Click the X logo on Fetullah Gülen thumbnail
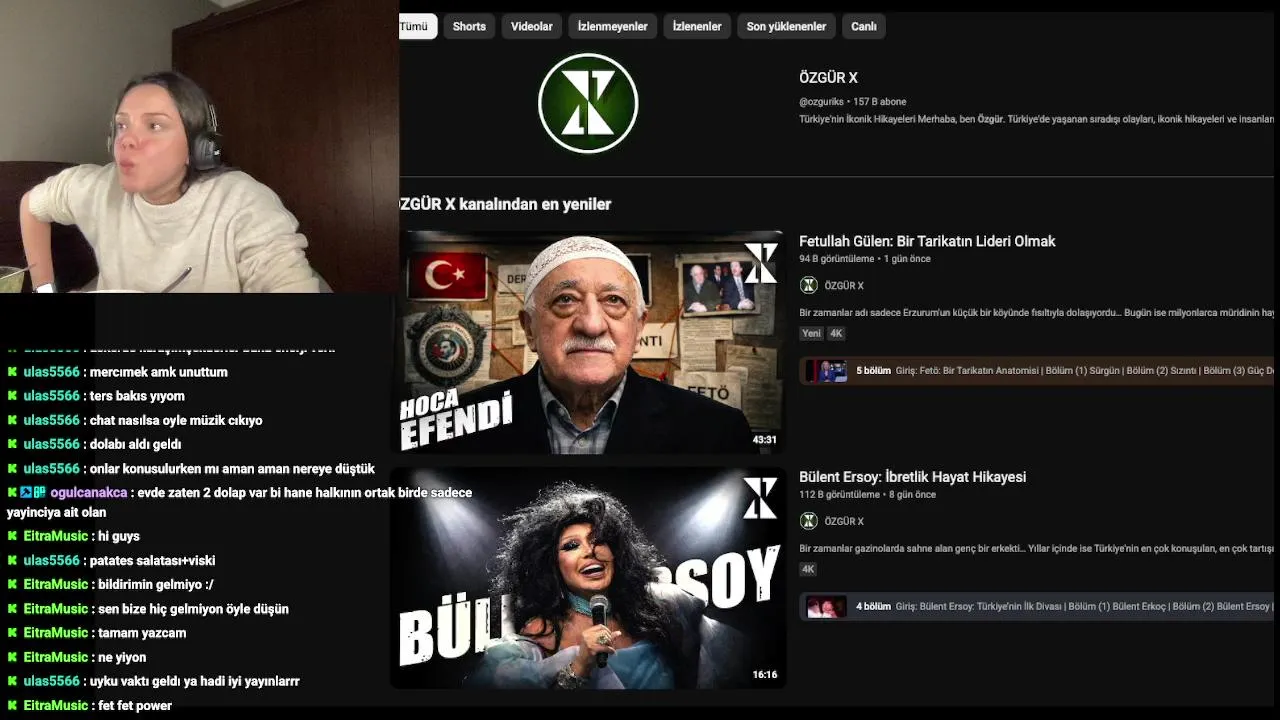Viewport: 1280px width, 720px height. [x=761, y=263]
